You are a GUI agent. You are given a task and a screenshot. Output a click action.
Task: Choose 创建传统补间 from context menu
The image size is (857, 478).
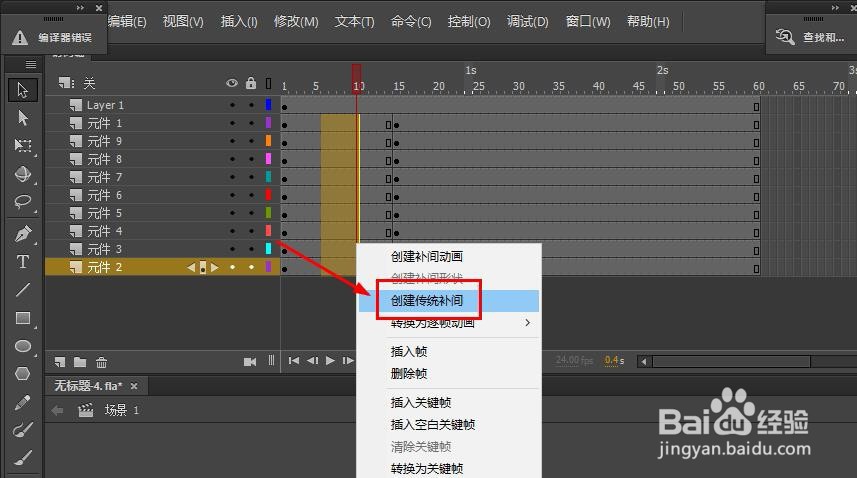pos(449,300)
